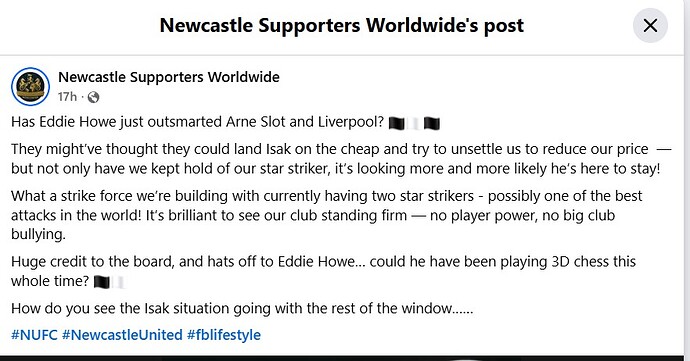Image resolution: width=690 pixels, height=361 pixels.
Task: Open the #NewcastleUnited hashtag
Action: coord(122,335)
